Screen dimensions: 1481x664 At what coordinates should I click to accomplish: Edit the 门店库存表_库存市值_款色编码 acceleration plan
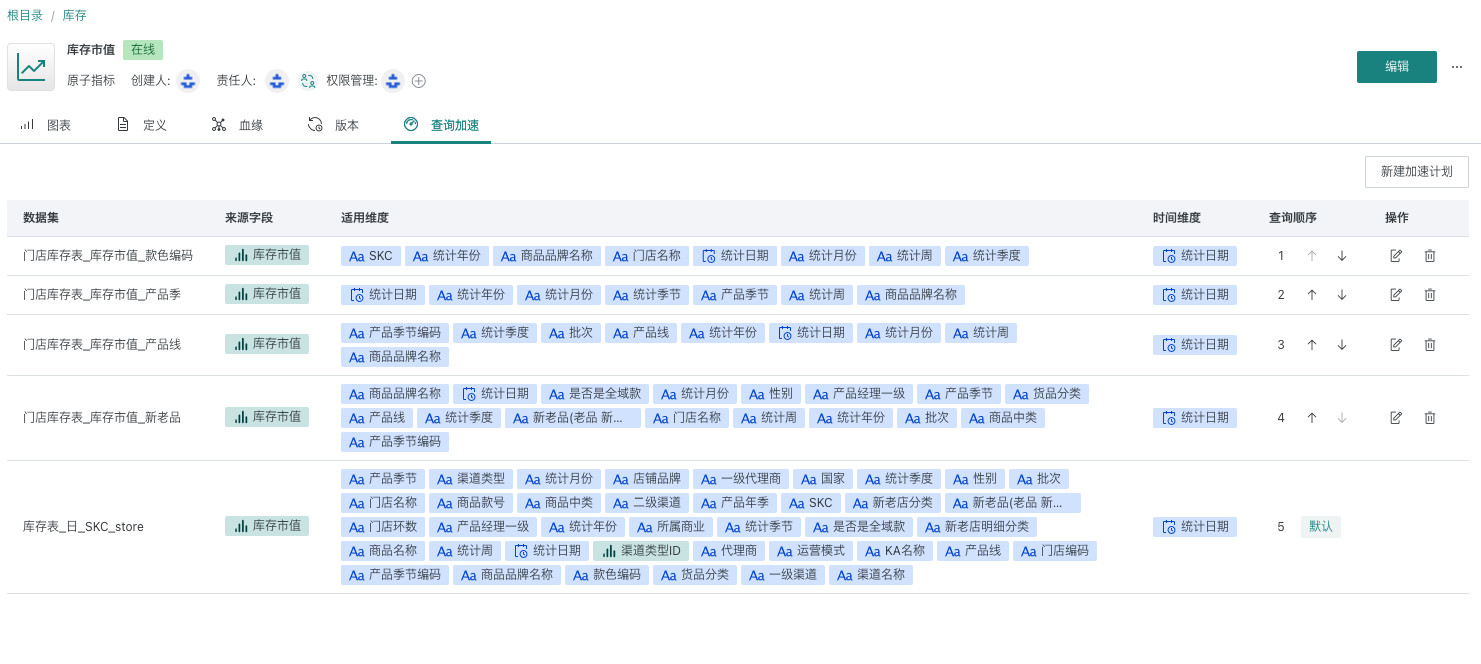[1396, 256]
